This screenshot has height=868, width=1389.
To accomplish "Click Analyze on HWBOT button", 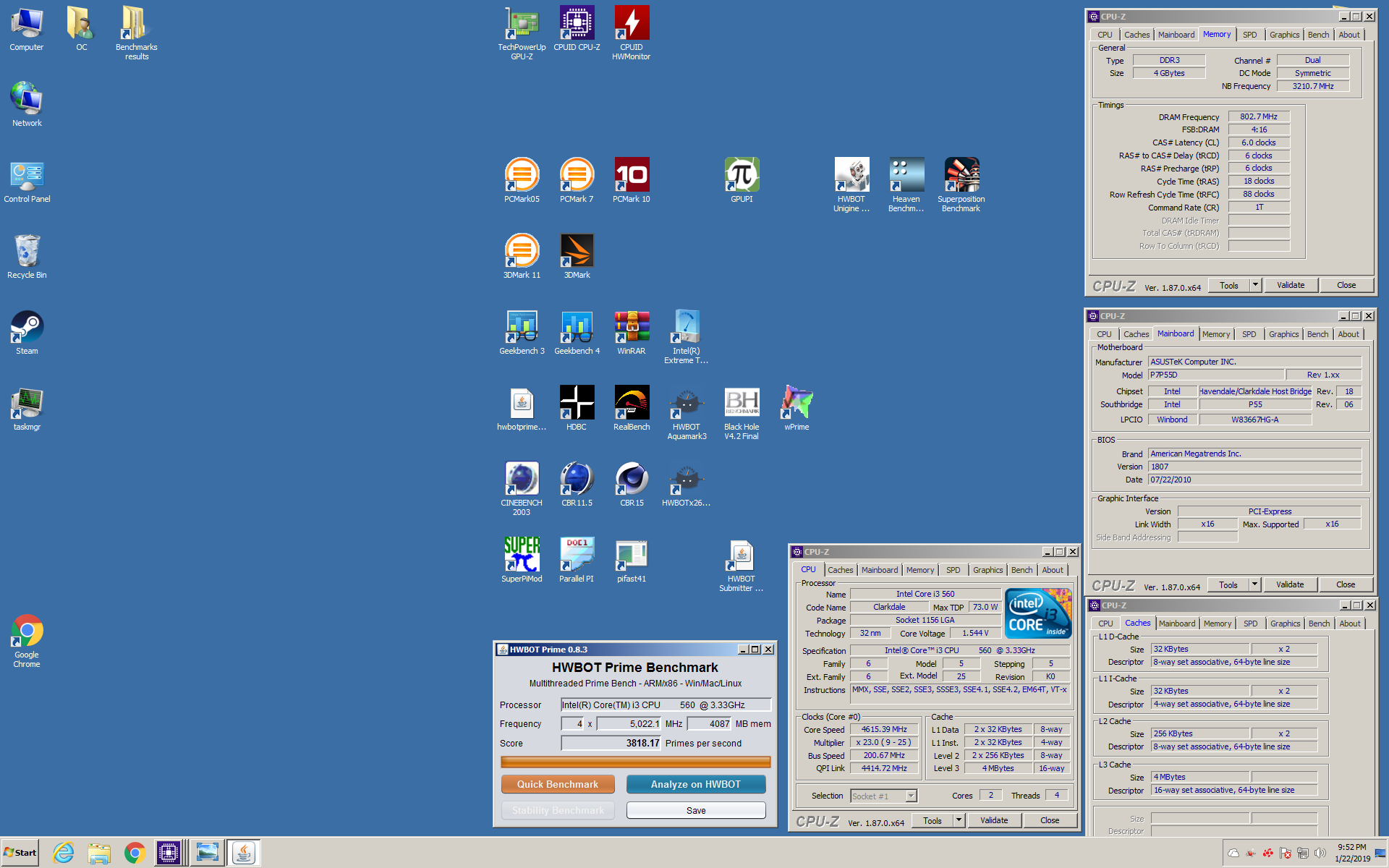I will coord(696,784).
